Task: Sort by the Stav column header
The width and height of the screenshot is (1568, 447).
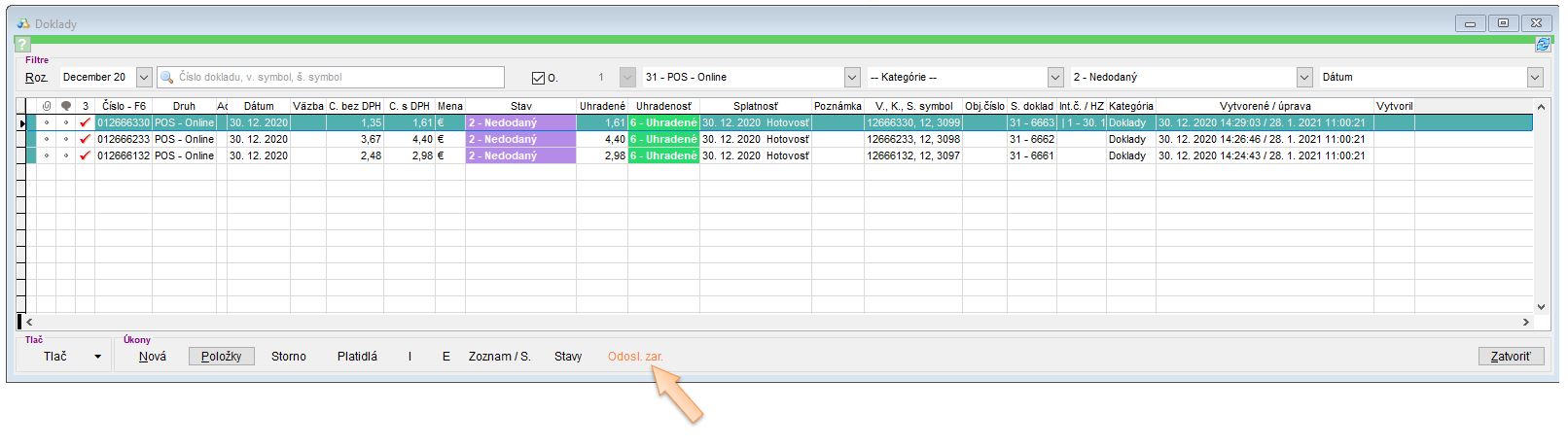Action: [x=520, y=106]
